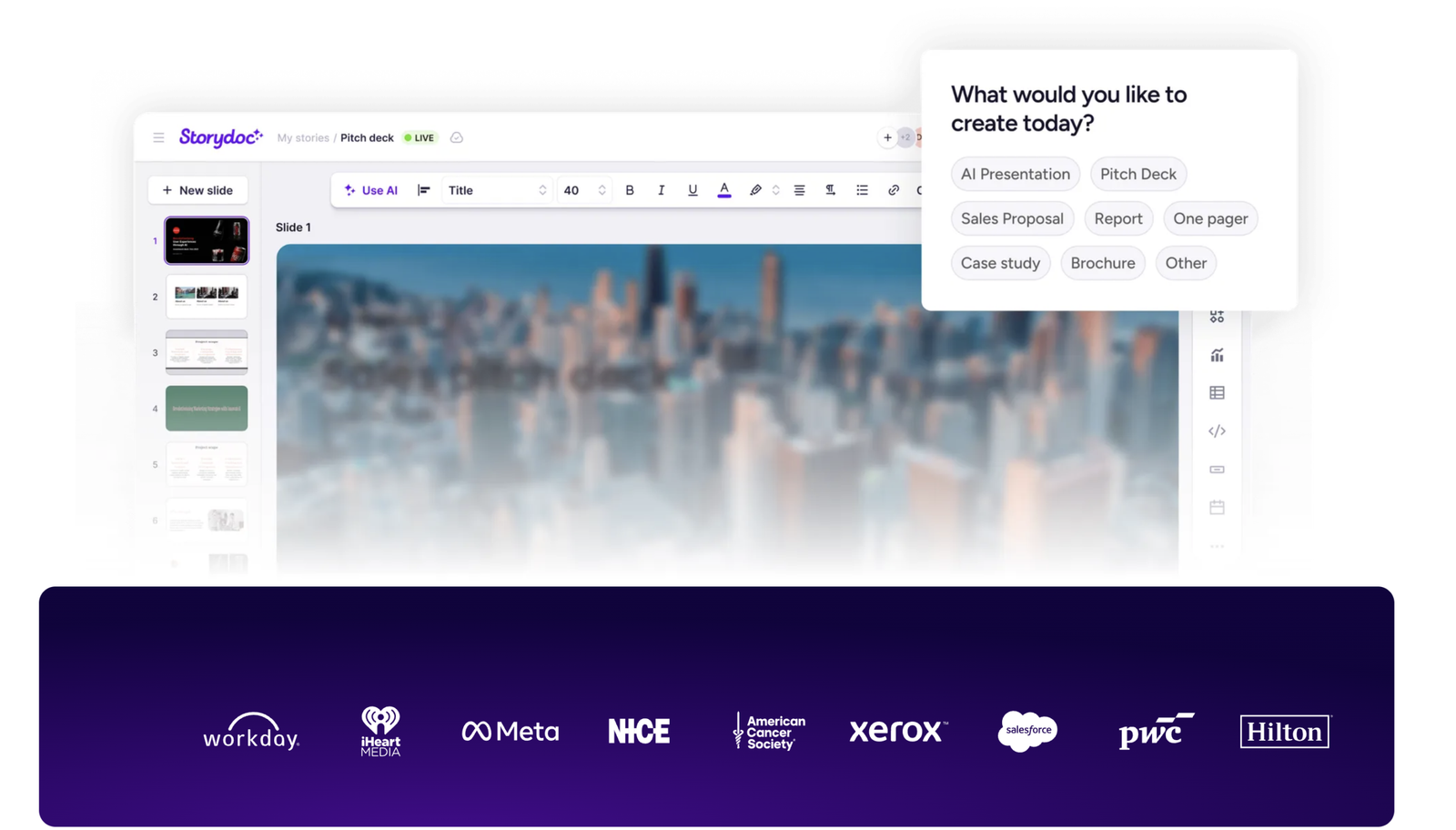
Task: Choose the Case study option
Action: [x=1000, y=263]
